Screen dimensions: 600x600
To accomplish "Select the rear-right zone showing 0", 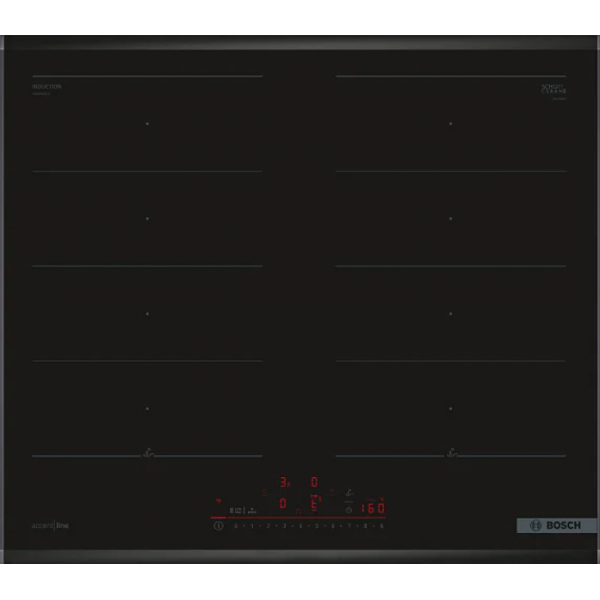I will tap(314, 482).
